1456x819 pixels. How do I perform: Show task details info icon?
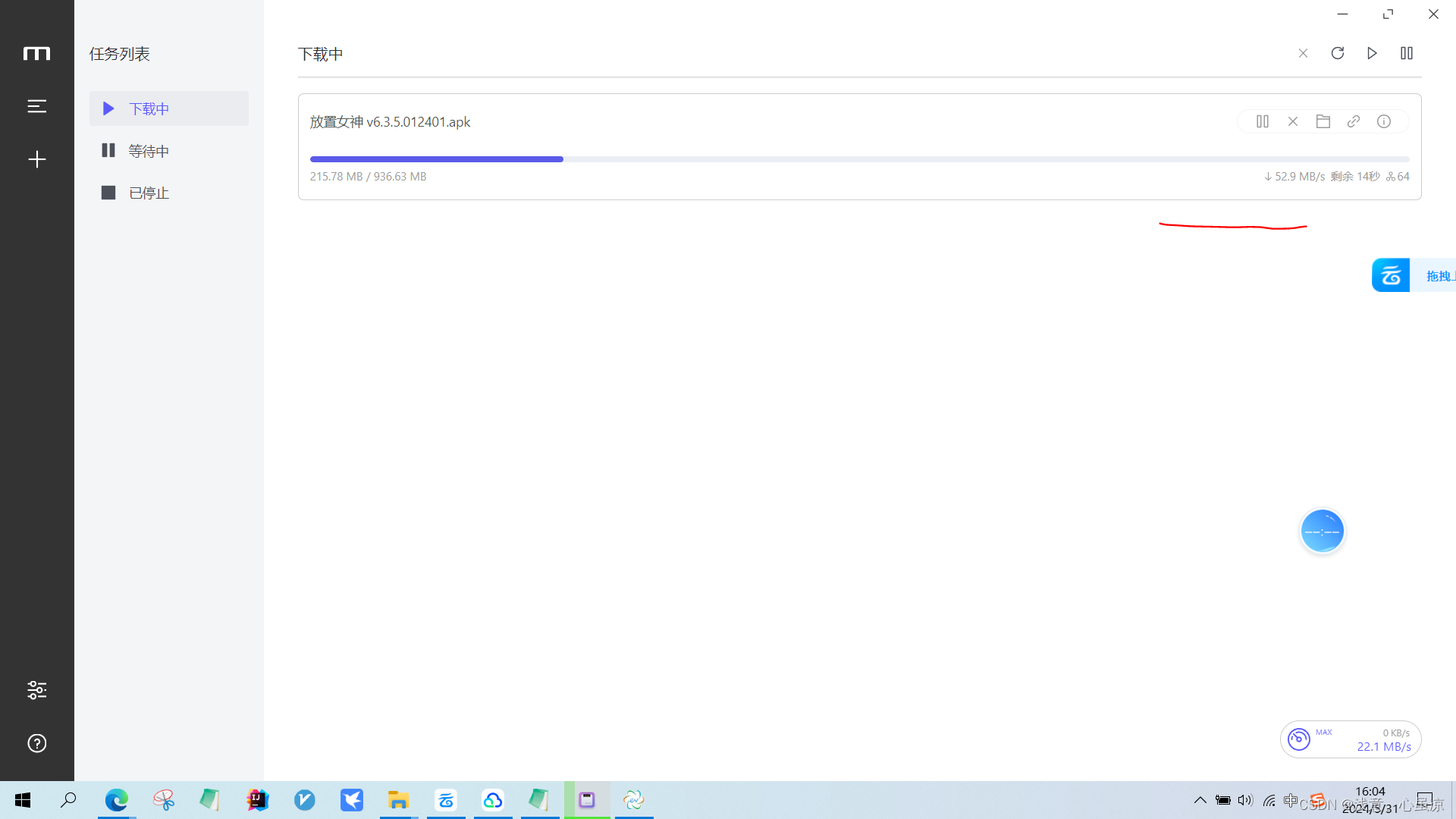(1384, 121)
